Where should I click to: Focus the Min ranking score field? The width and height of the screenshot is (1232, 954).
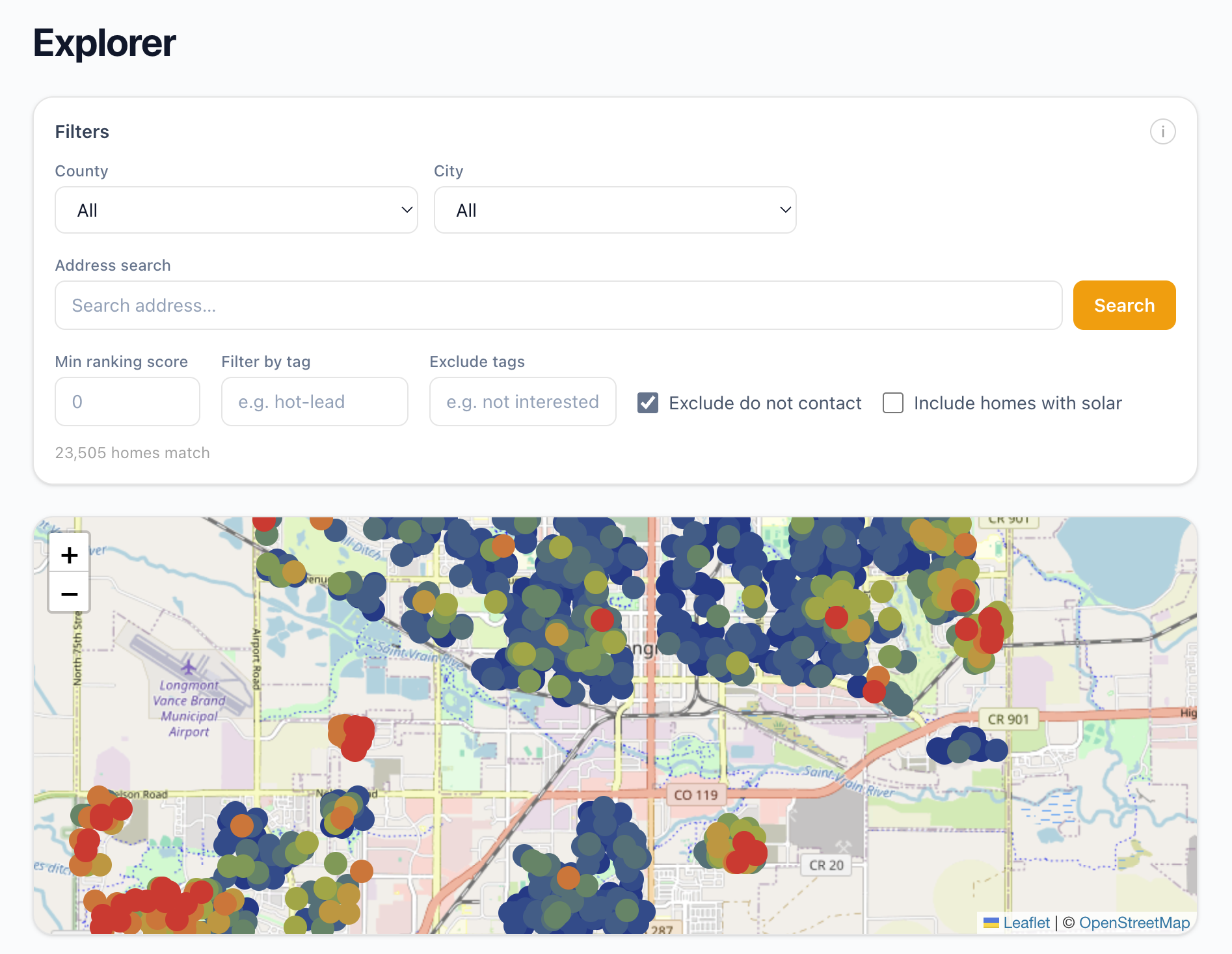point(127,402)
